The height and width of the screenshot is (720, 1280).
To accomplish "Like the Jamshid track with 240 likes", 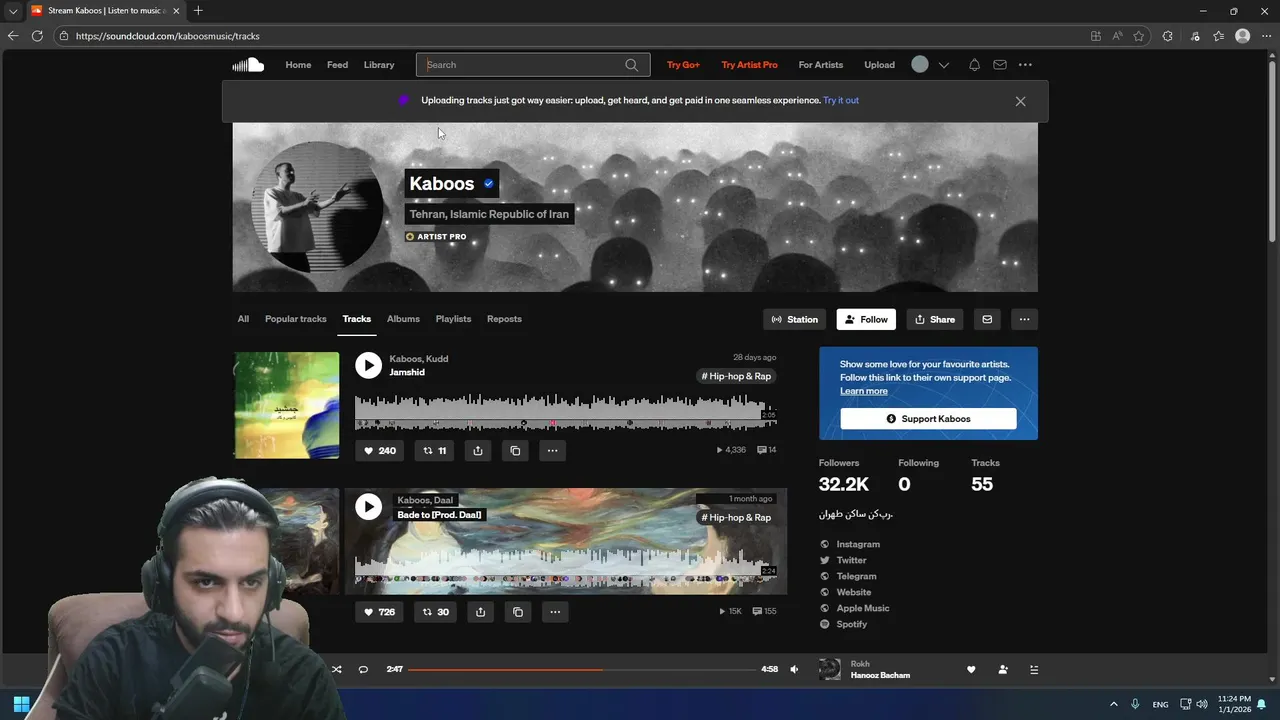I will coord(380,451).
